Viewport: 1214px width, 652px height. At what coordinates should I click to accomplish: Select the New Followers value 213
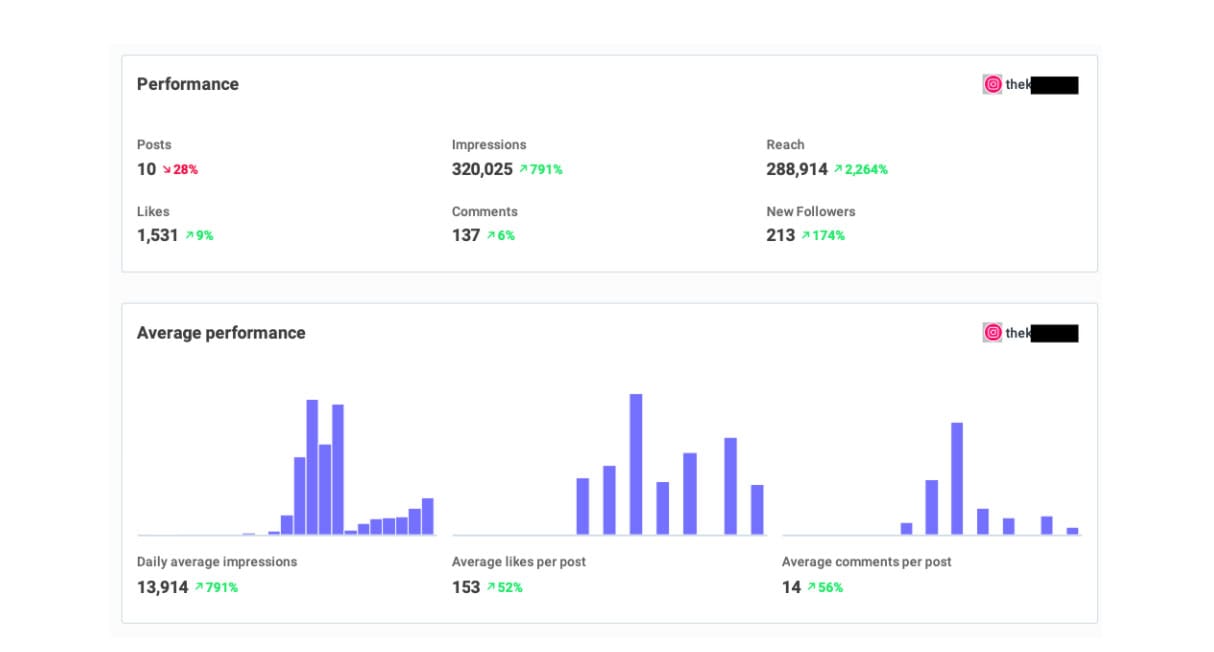point(781,235)
